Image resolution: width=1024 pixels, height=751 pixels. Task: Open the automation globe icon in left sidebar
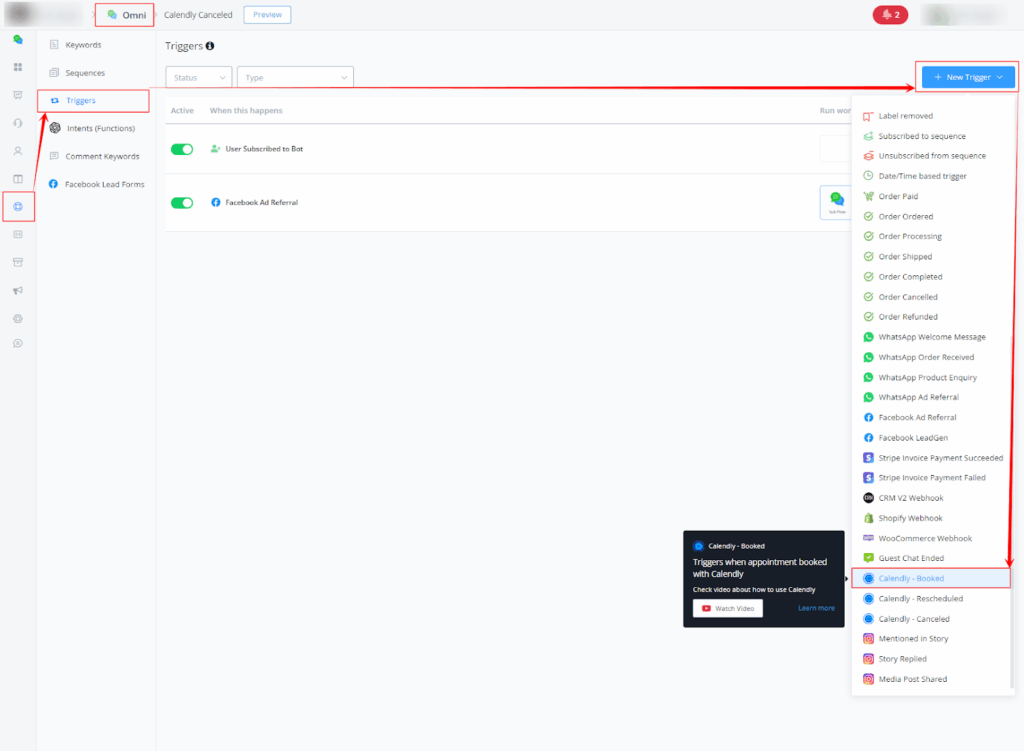point(18,206)
